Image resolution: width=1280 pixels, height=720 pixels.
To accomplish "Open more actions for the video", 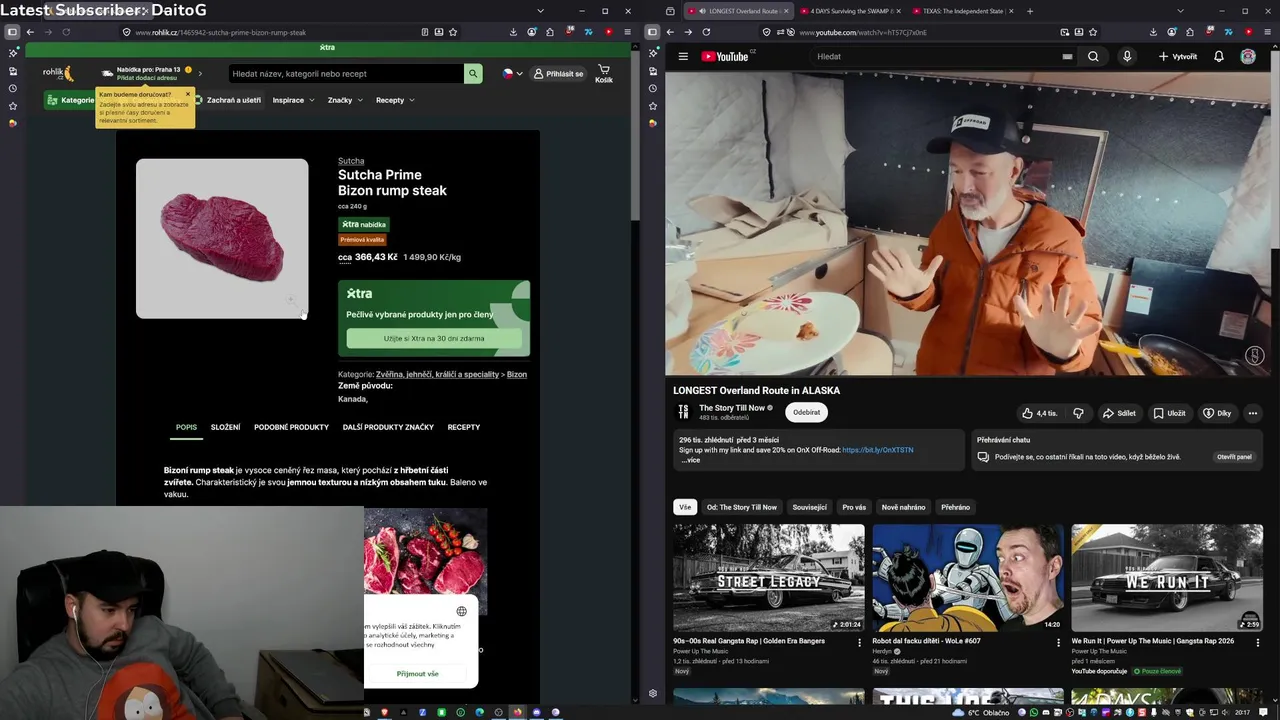I will 1252,413.
